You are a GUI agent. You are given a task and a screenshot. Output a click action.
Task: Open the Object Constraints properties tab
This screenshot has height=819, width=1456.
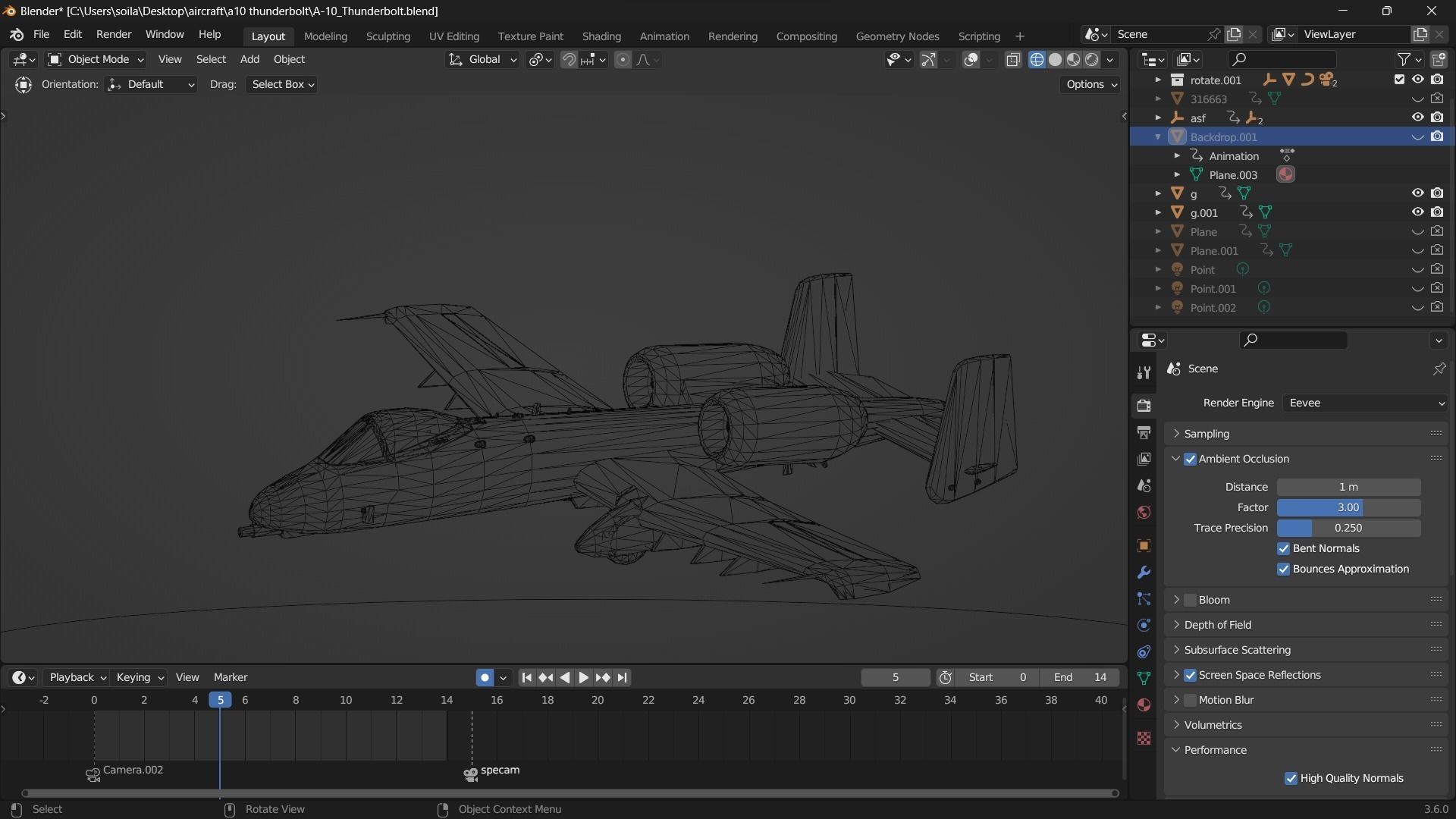click(x=1144, y=652)
